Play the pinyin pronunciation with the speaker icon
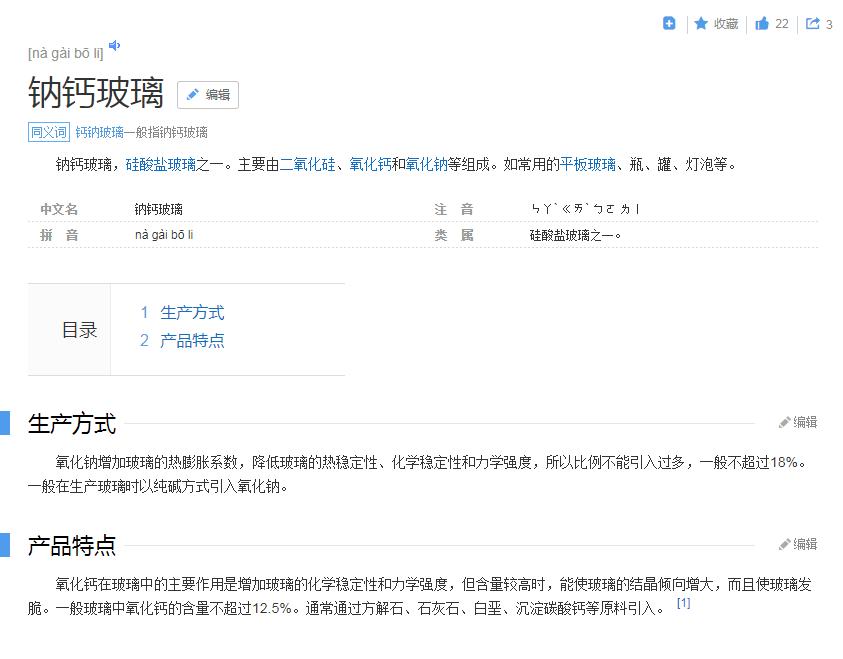The image size is (843, 659). click(114, 43)
